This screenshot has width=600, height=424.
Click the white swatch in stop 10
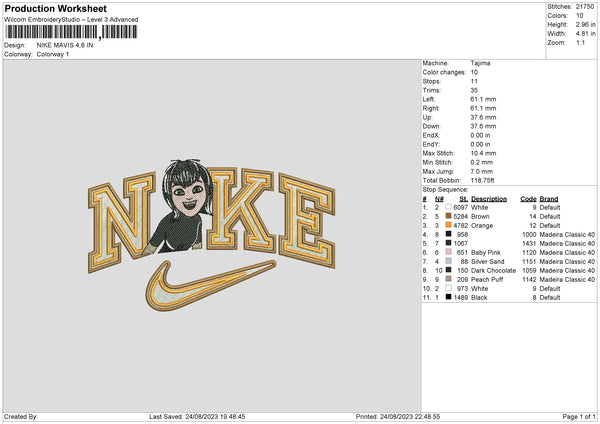448,288
